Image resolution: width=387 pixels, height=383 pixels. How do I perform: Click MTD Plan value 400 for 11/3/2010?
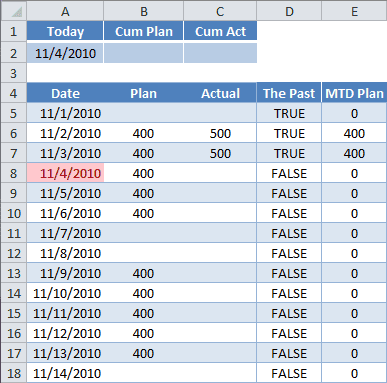click(354, 153)
